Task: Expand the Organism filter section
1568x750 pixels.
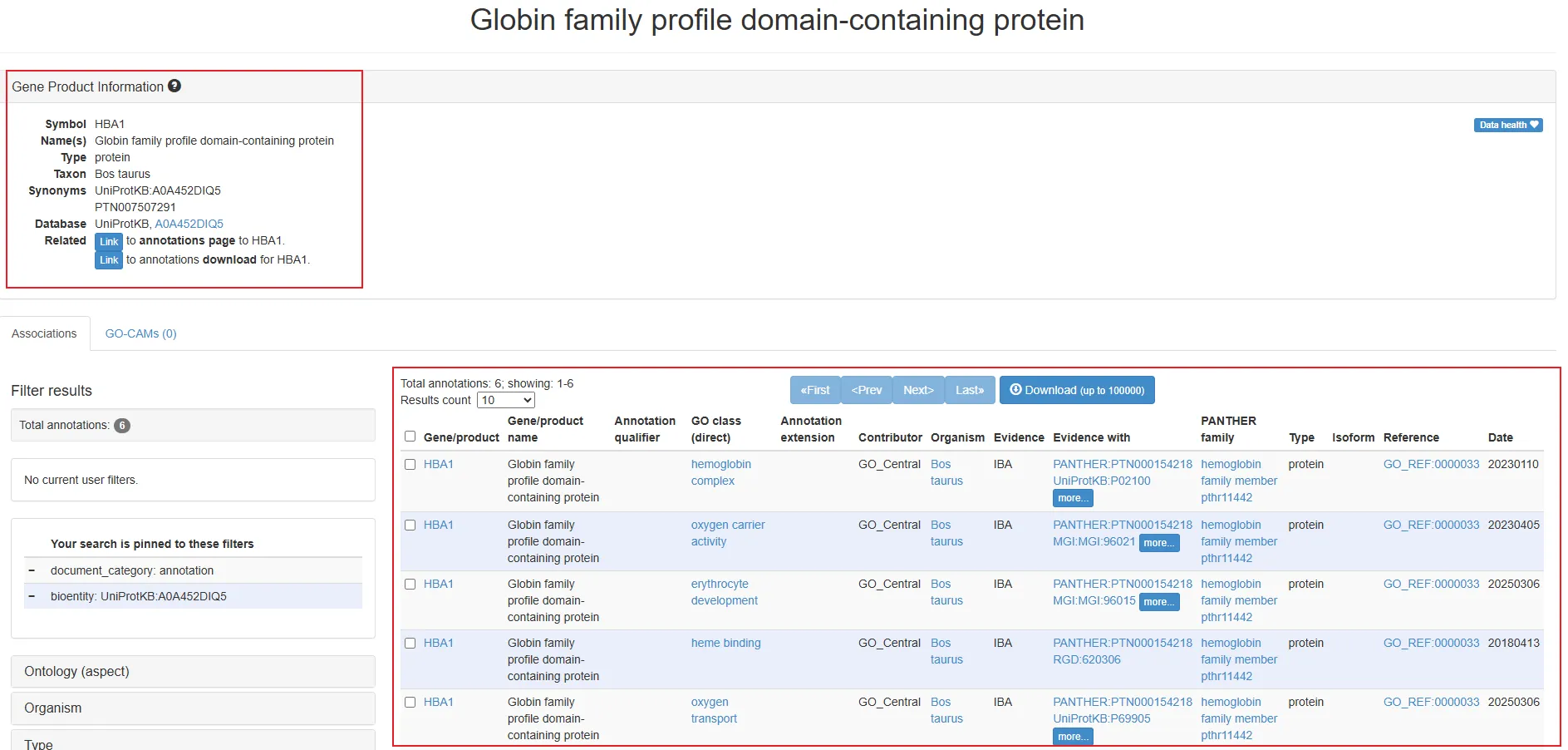Action: pyautogui.click(x=193, y=708)
